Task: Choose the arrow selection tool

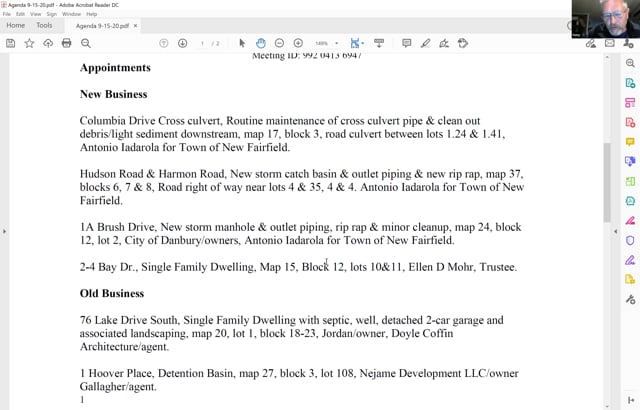Action: click(x=242, y=43)
